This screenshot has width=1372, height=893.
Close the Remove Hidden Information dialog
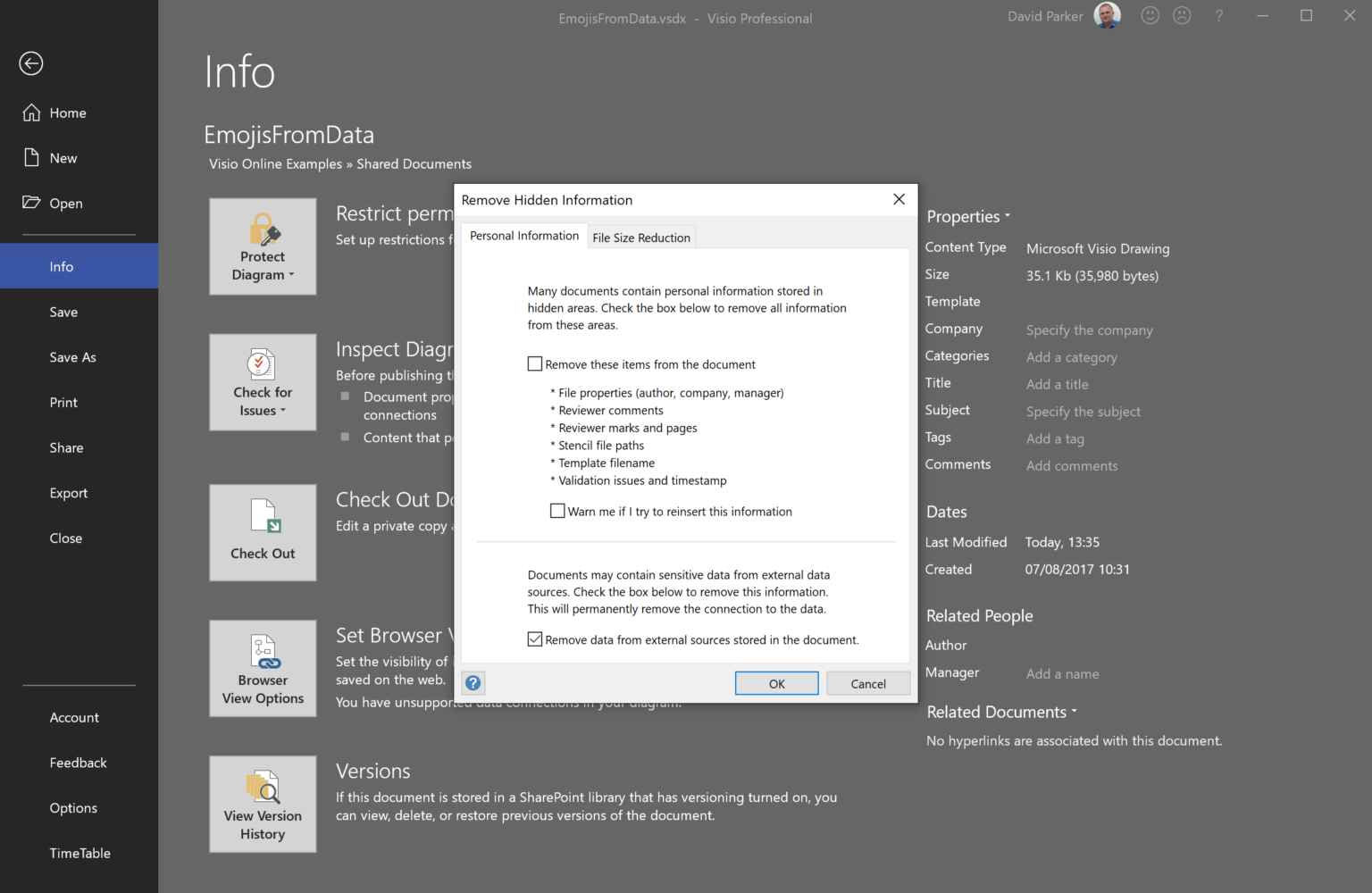coord(899,199)
